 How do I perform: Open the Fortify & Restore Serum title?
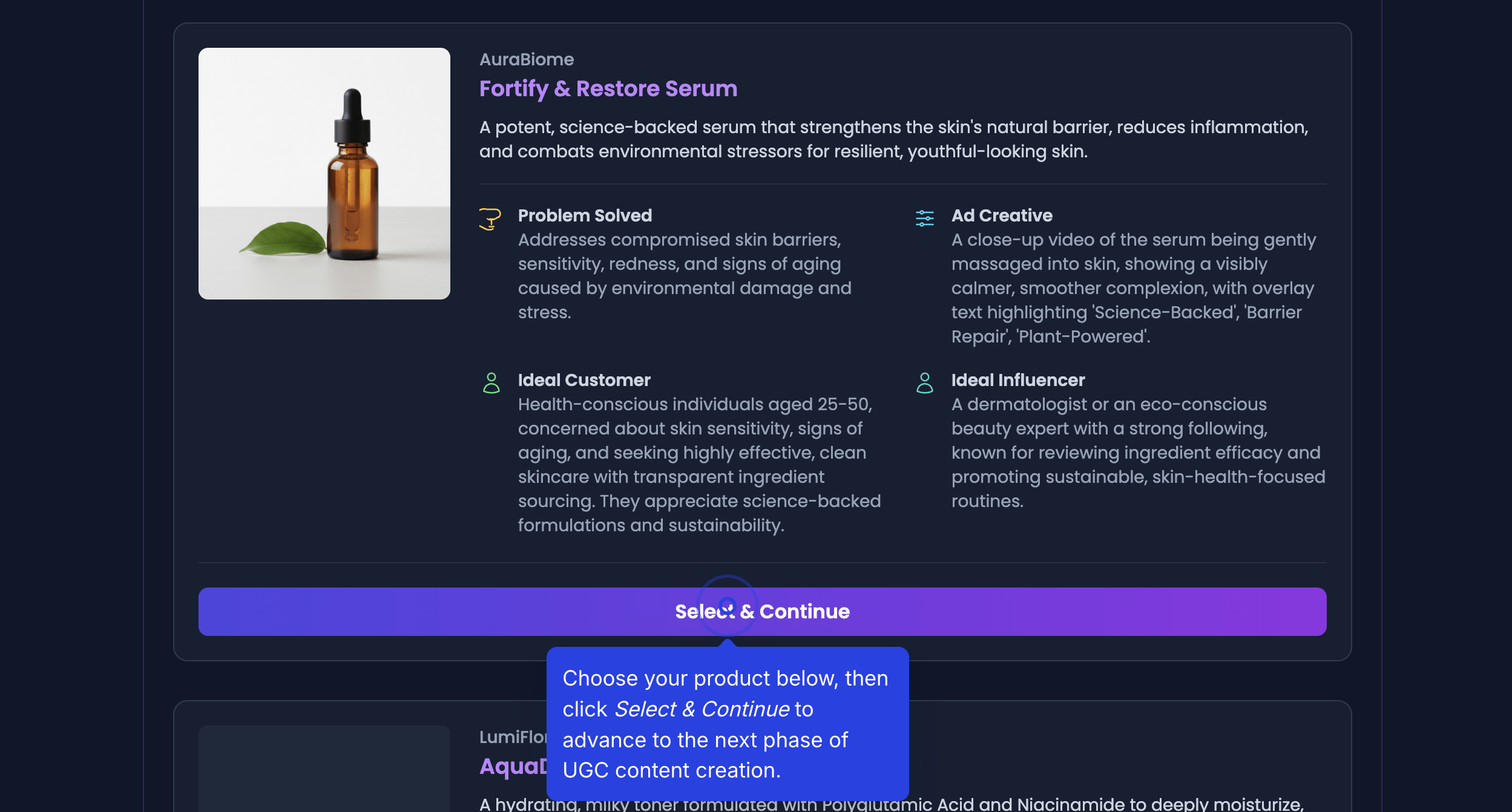click(608, 88)
